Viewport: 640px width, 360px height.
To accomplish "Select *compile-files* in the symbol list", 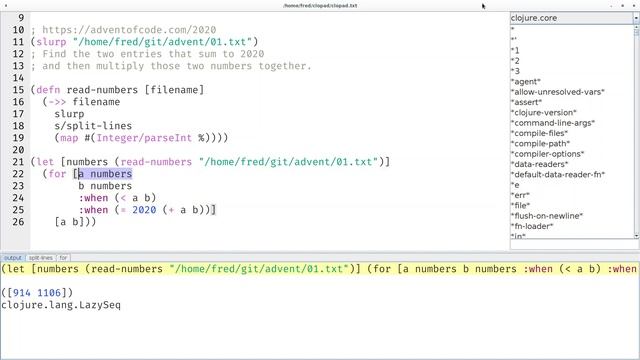I will [539, 133].
